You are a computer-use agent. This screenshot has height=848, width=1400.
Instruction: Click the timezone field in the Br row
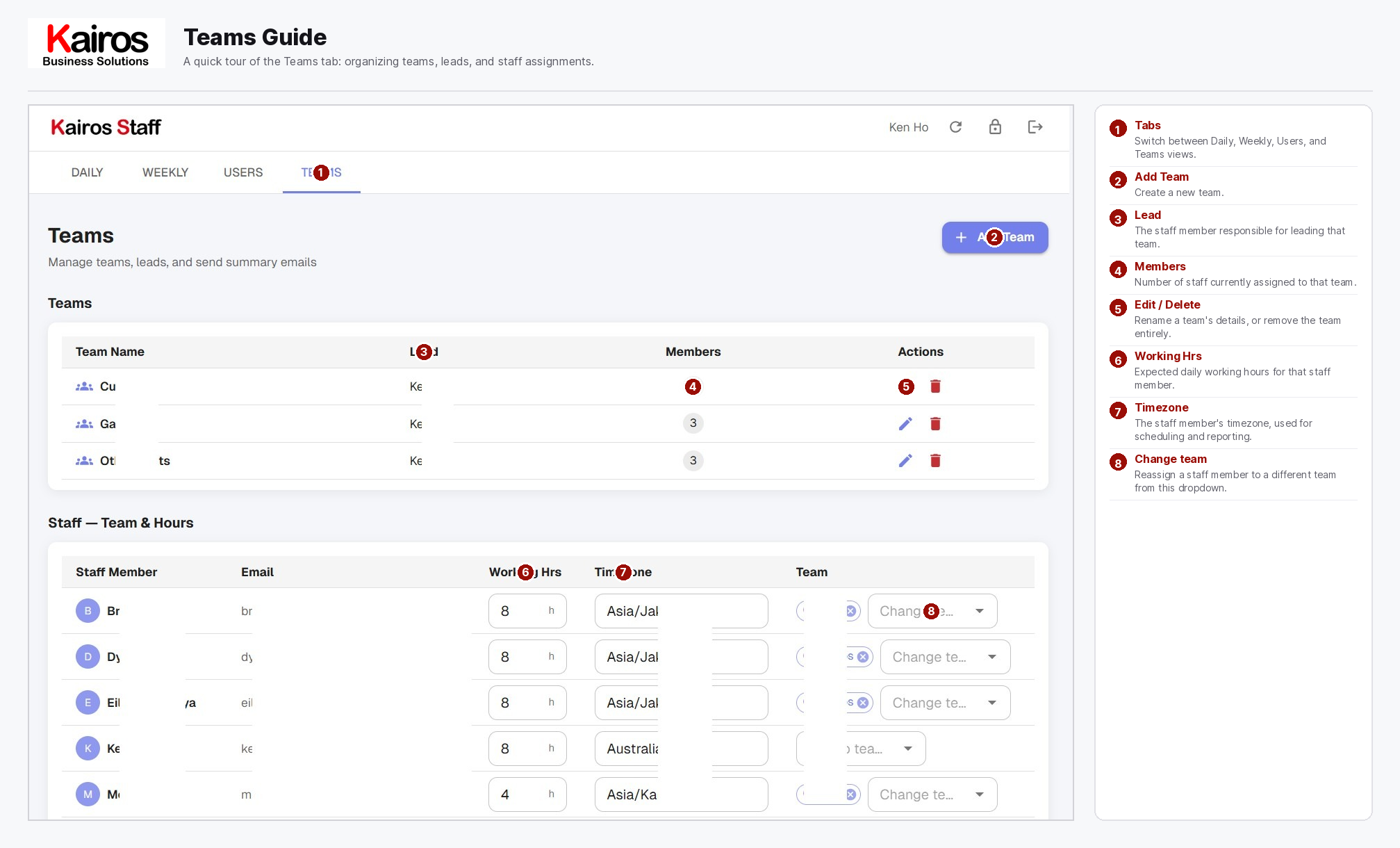(x=682, y=611)
